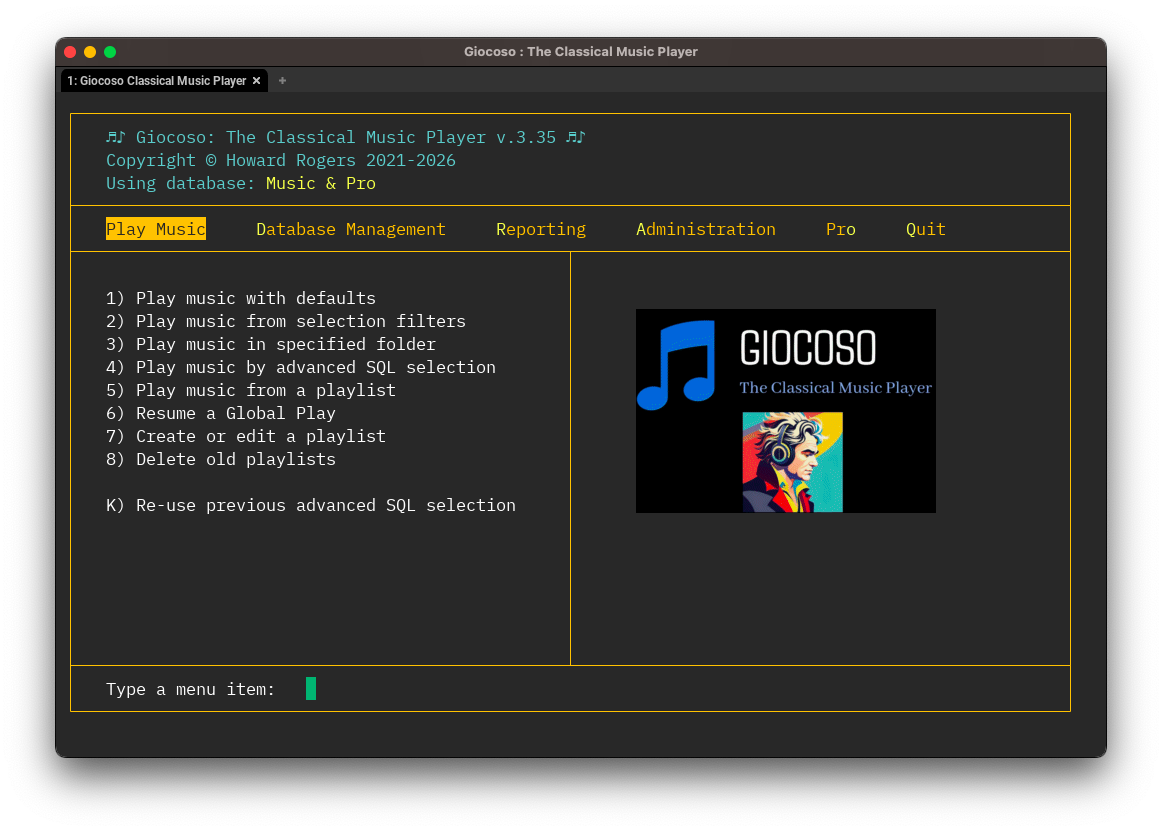Viewport: 1162px width, 831px height.
Task: Click the green cursor in menu item prompt
Action: [x=311, y=688]
